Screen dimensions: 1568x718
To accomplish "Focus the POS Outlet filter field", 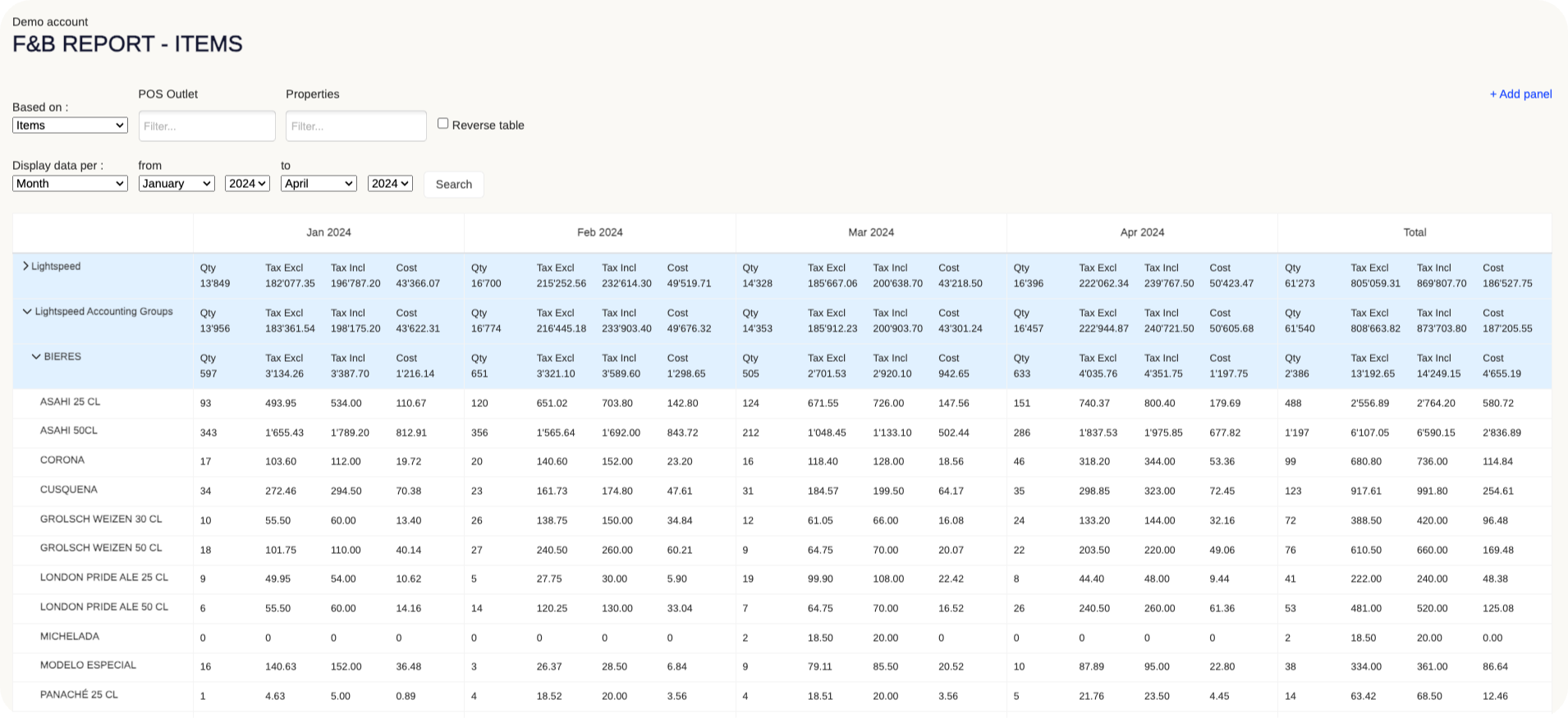I will click(207, 126).
